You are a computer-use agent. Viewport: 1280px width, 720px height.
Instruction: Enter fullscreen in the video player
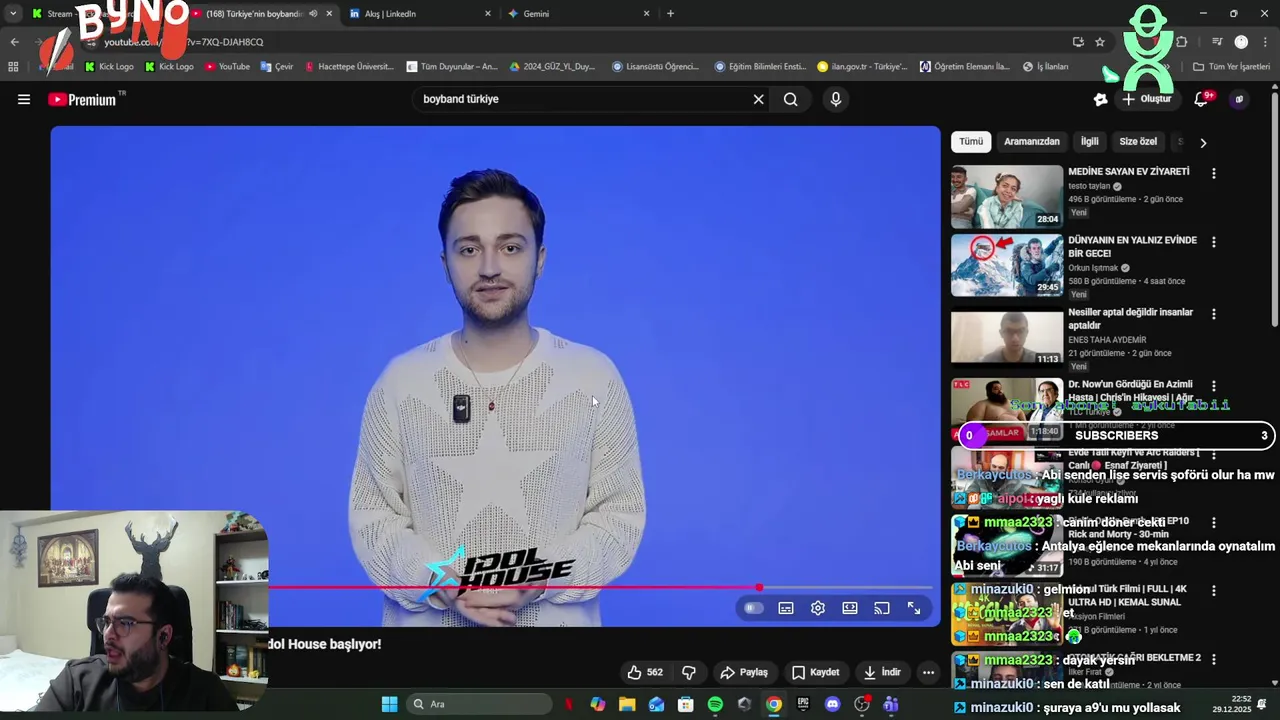pos(914,608)
